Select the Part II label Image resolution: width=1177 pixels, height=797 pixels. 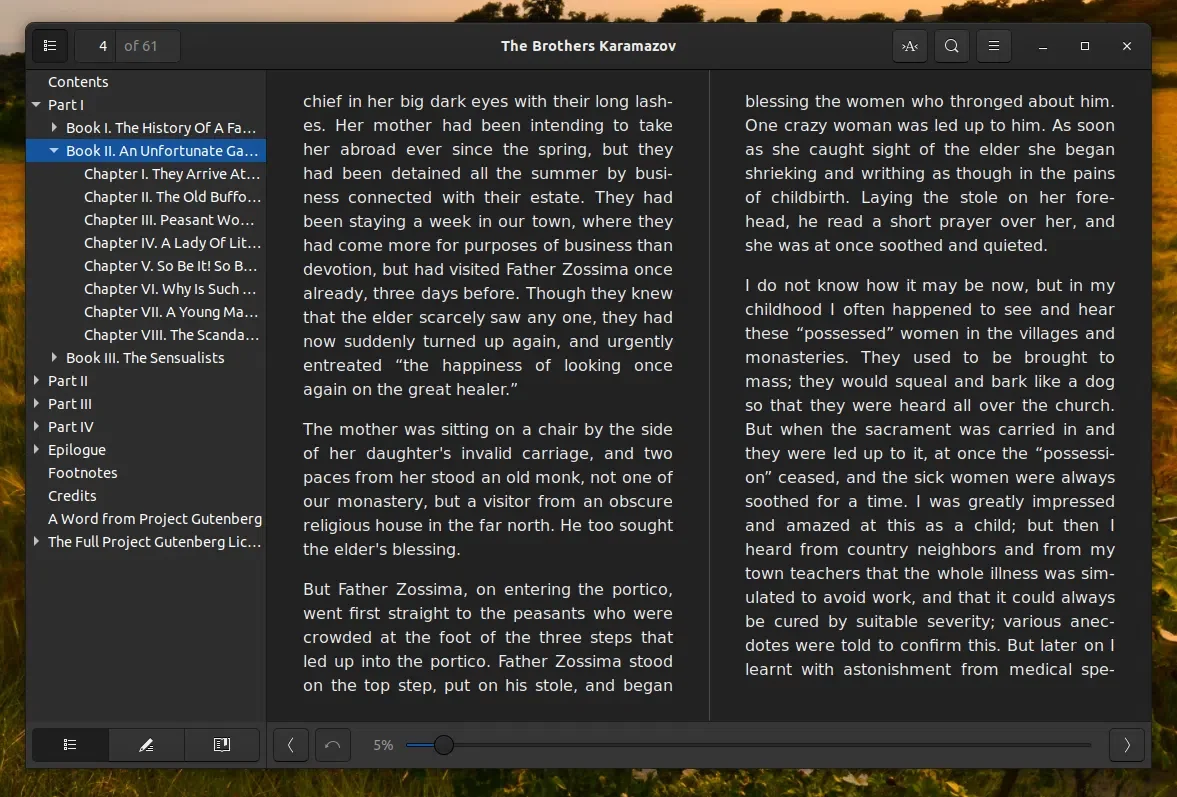coord(68,380)
